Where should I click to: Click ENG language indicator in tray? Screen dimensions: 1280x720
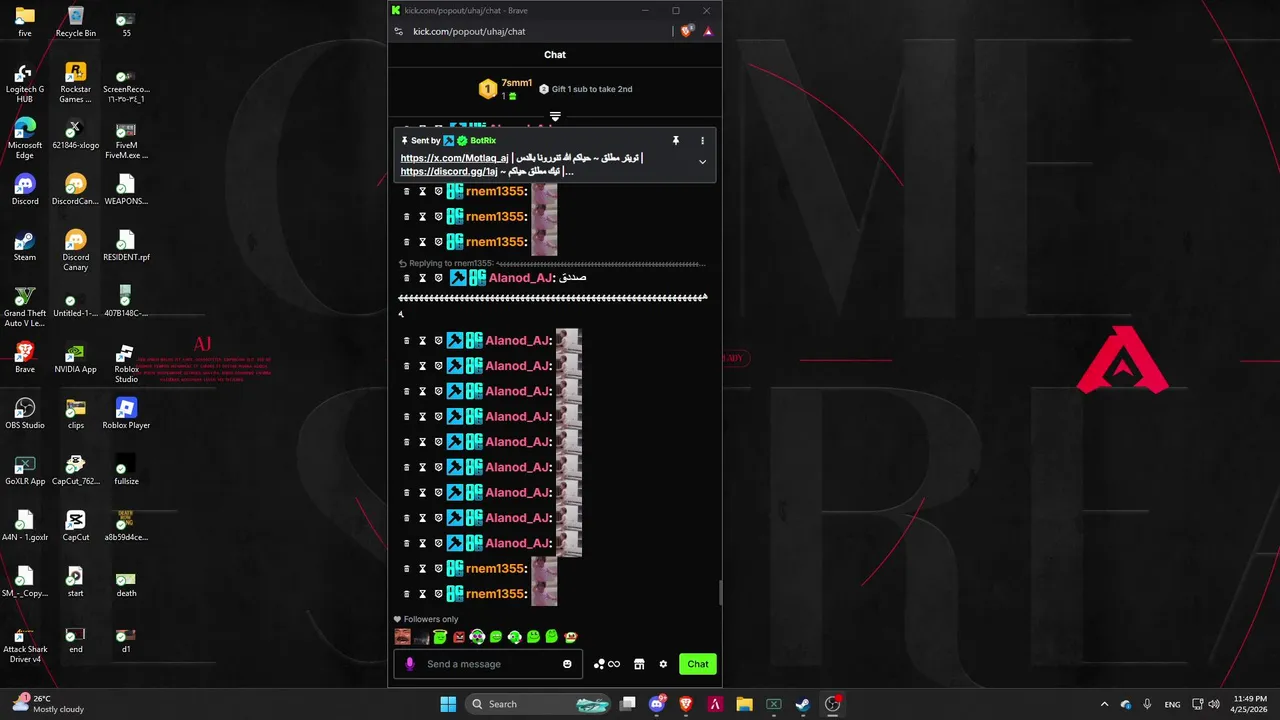click(x=1172, y=704)
